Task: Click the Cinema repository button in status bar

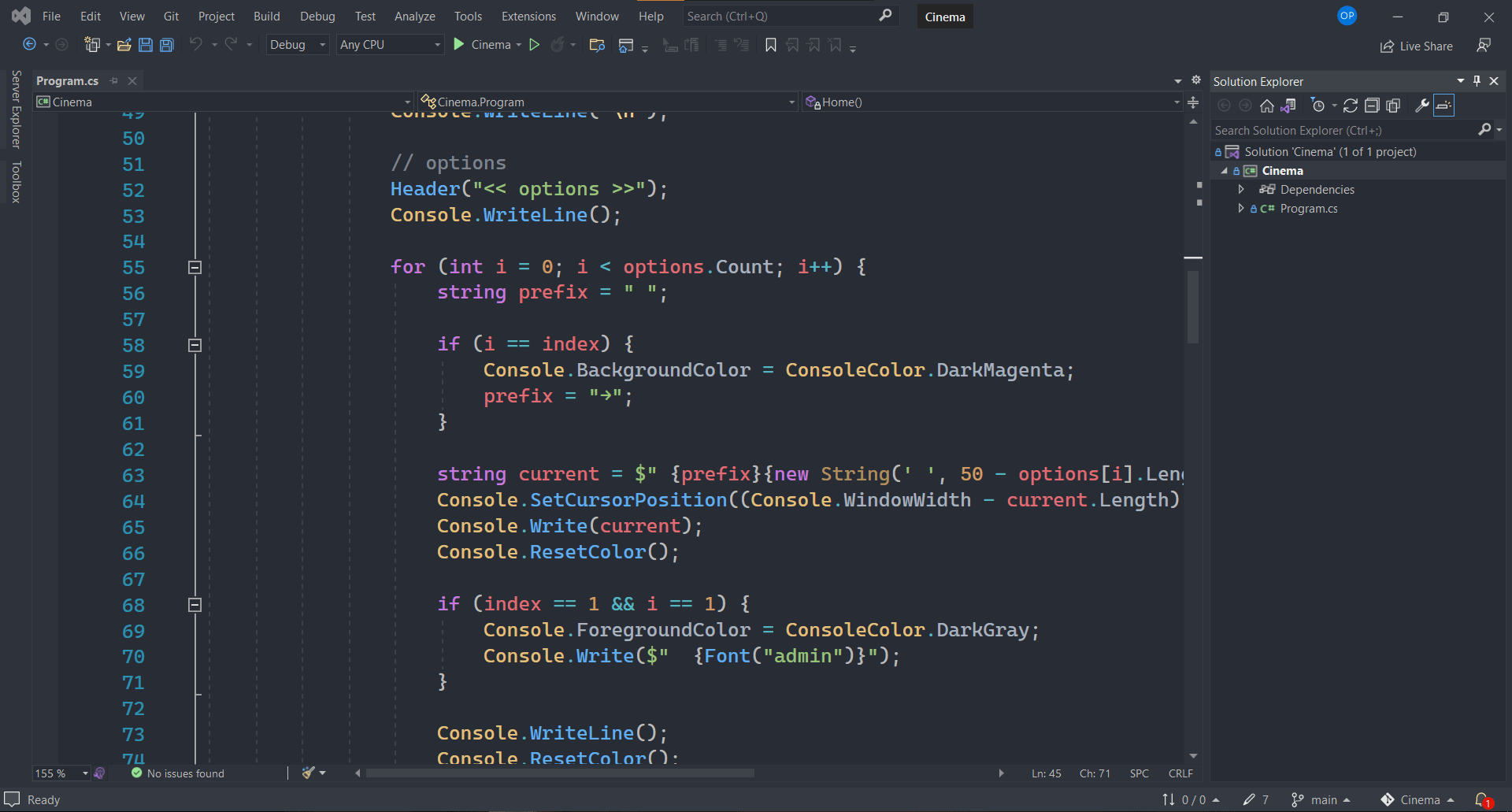Action: [1417, 799]
